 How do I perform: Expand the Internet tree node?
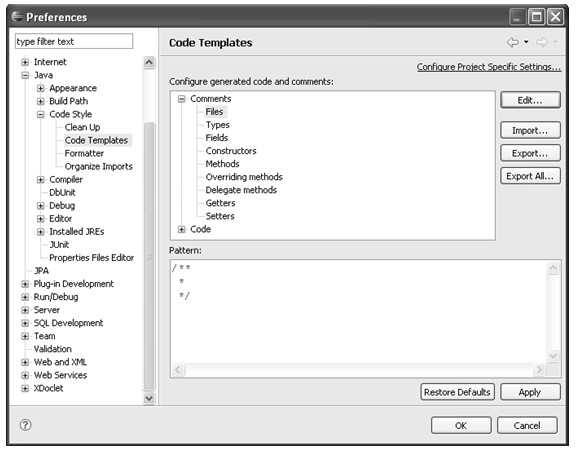click(x=25, y=62)
